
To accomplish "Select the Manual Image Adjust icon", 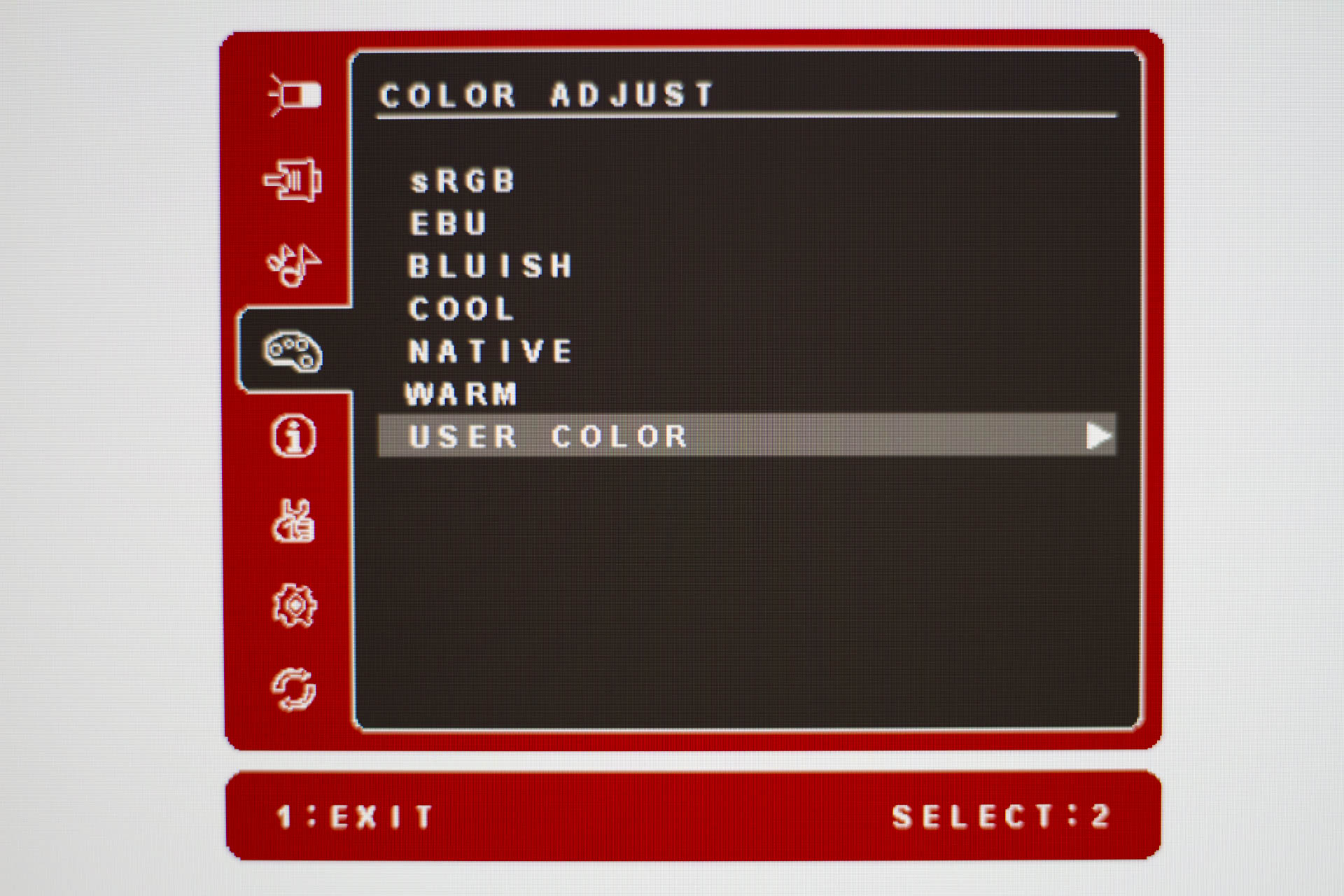I will (293, 521).
